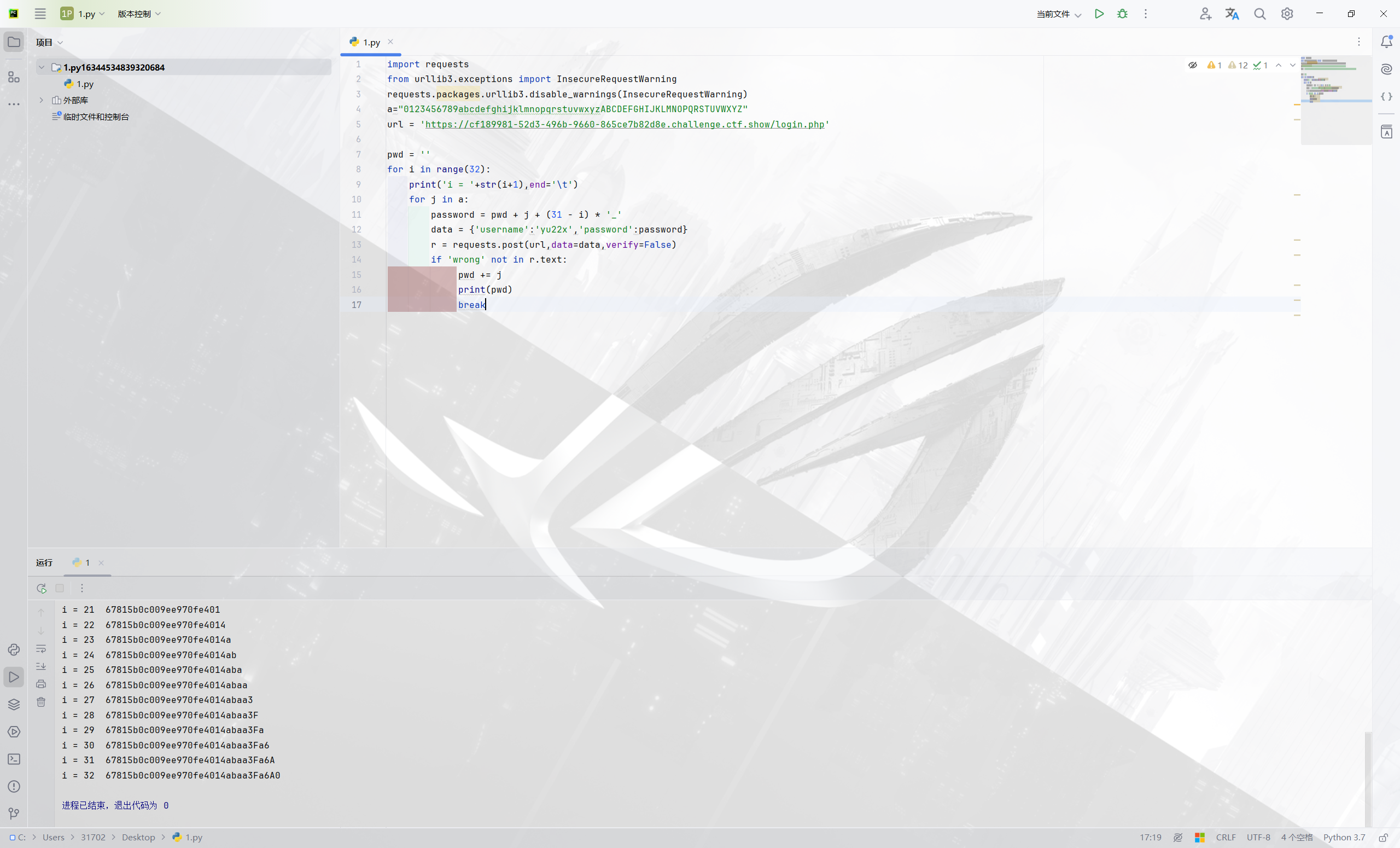
Task: Open Python Console tool window icon
Action: pos(14,649)
